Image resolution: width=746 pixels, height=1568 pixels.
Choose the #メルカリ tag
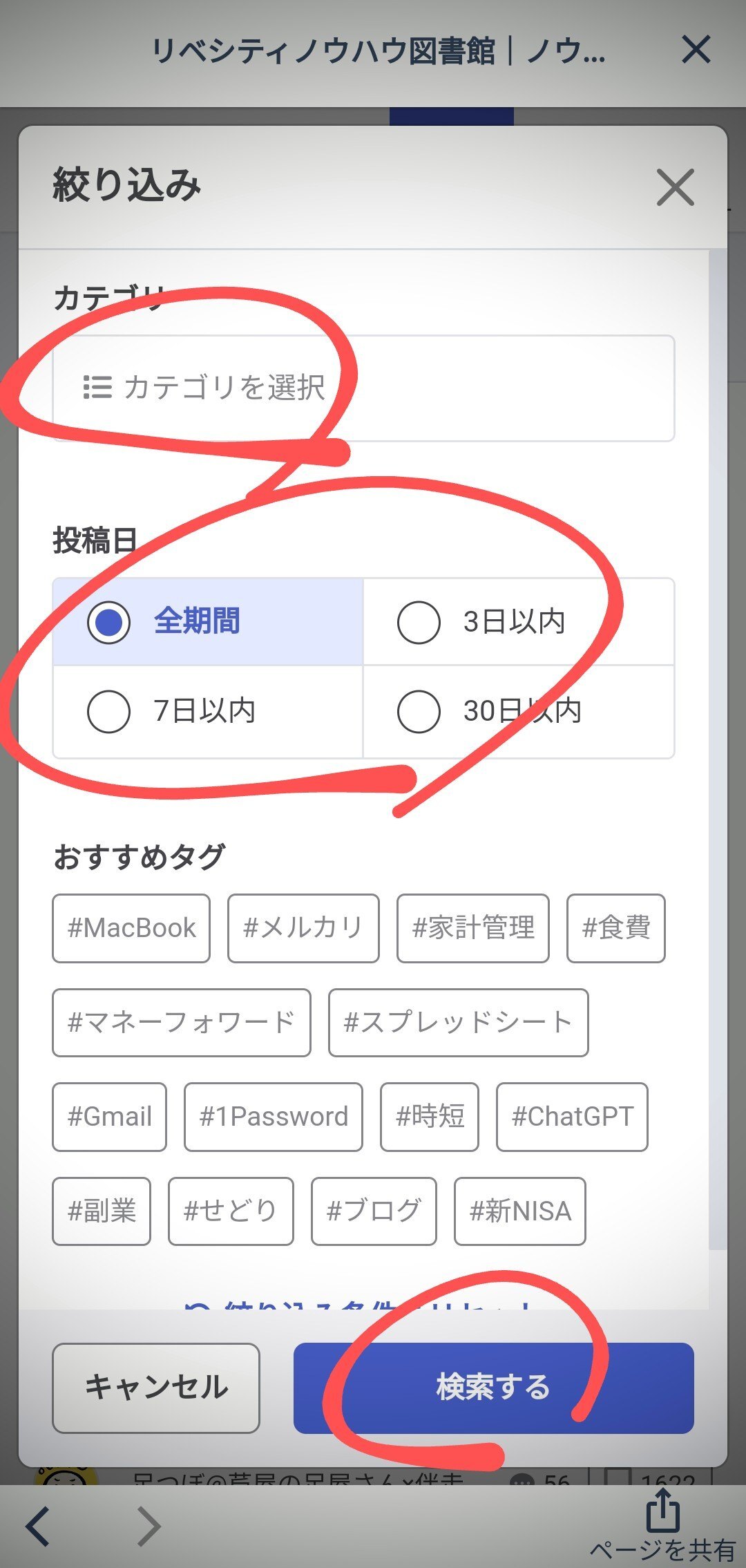click(303, 928)
